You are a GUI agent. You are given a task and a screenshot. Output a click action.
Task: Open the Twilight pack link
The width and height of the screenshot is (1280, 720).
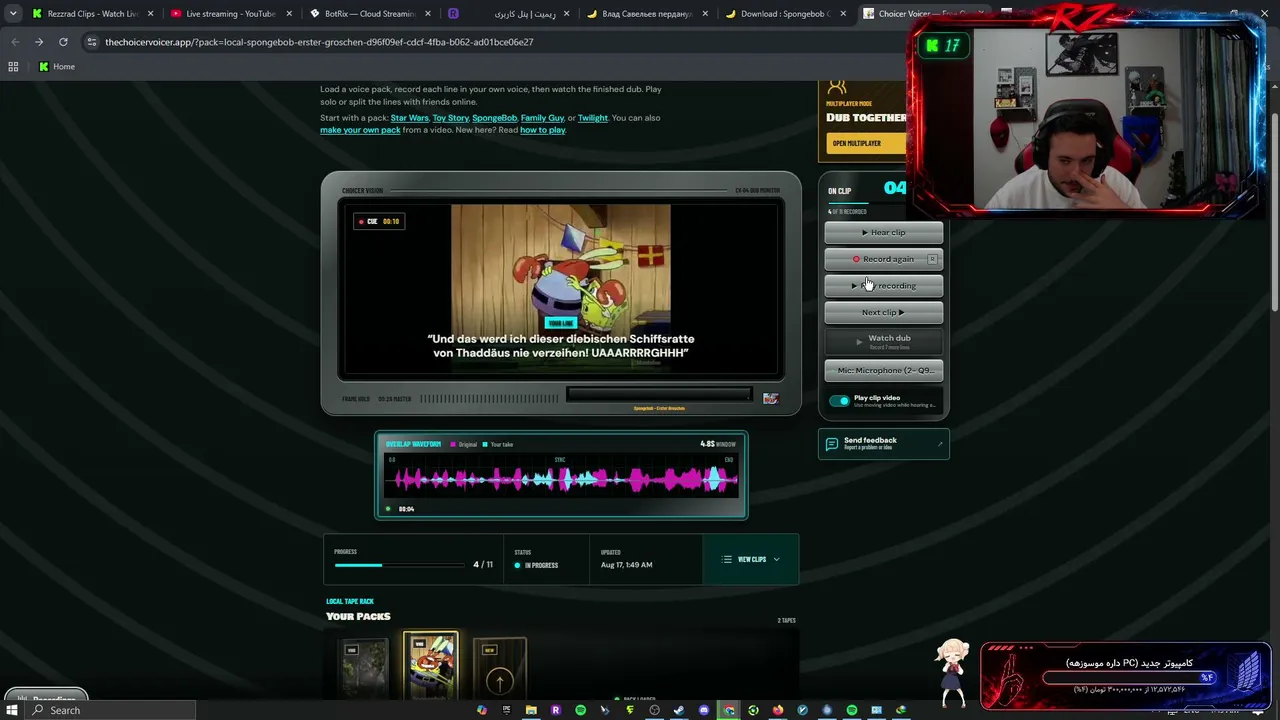pos(593,118)
